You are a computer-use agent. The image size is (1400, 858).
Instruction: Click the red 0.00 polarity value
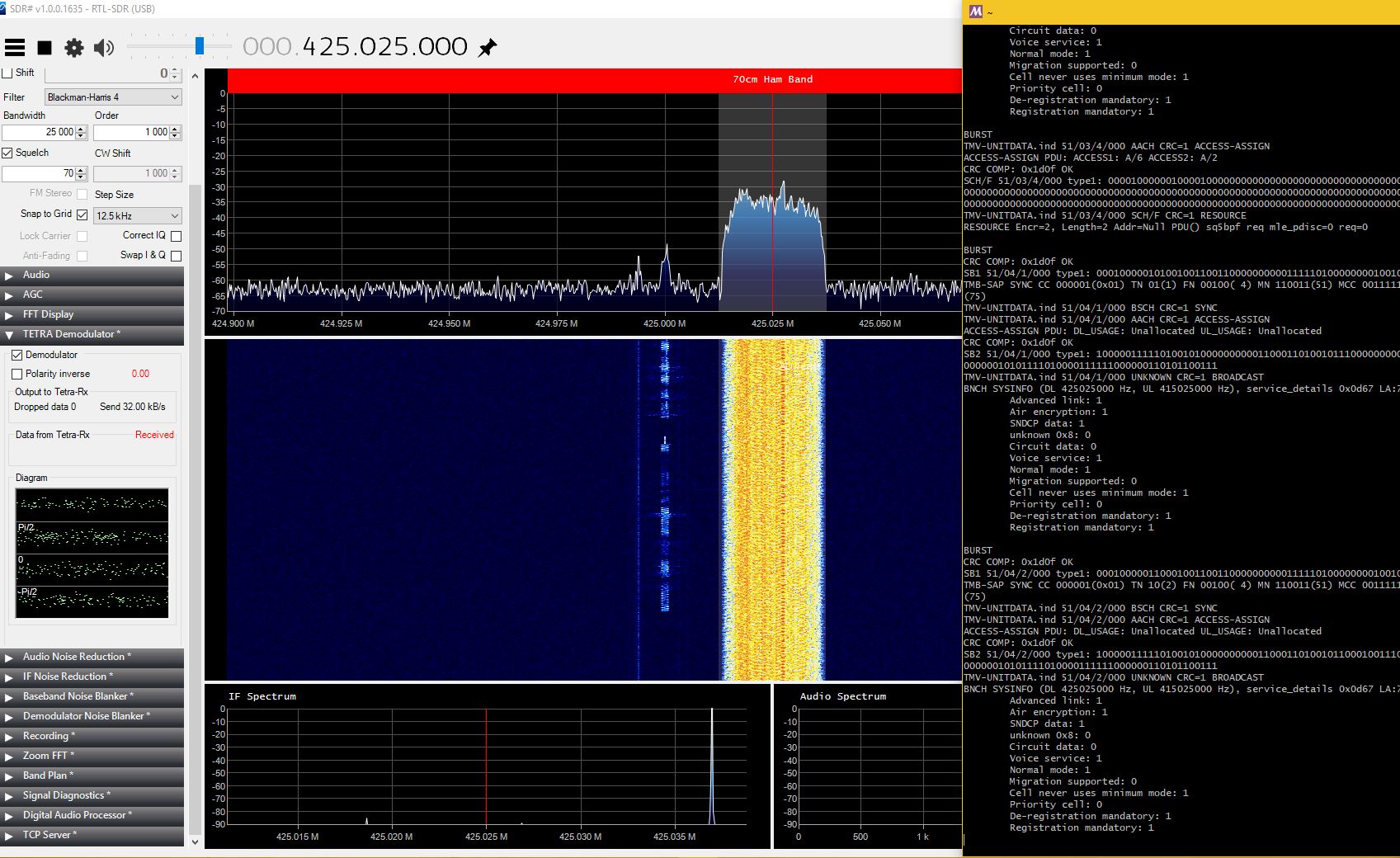(x=140, y=374)
